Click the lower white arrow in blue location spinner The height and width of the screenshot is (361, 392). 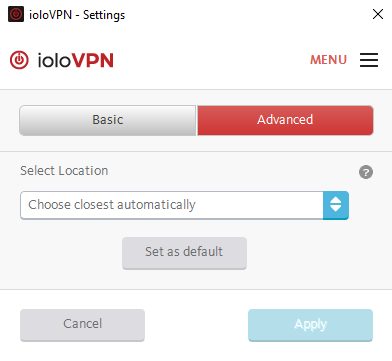point(335,209)
